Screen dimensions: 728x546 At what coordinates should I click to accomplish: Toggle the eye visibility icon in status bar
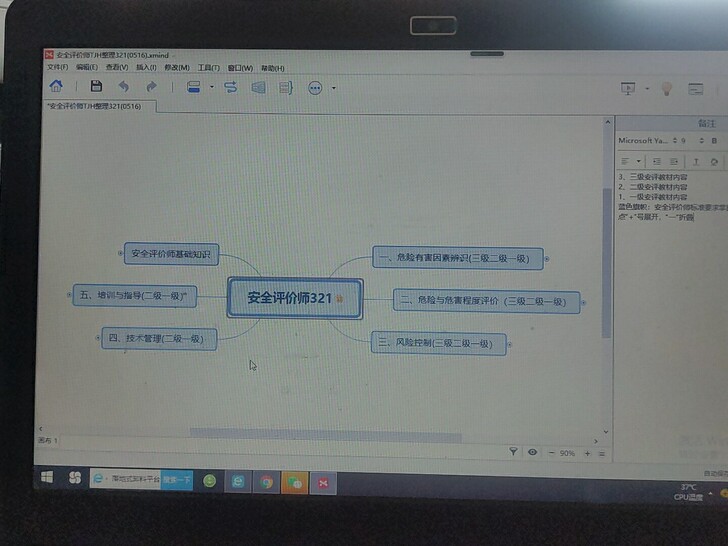[x=531, y=452]
